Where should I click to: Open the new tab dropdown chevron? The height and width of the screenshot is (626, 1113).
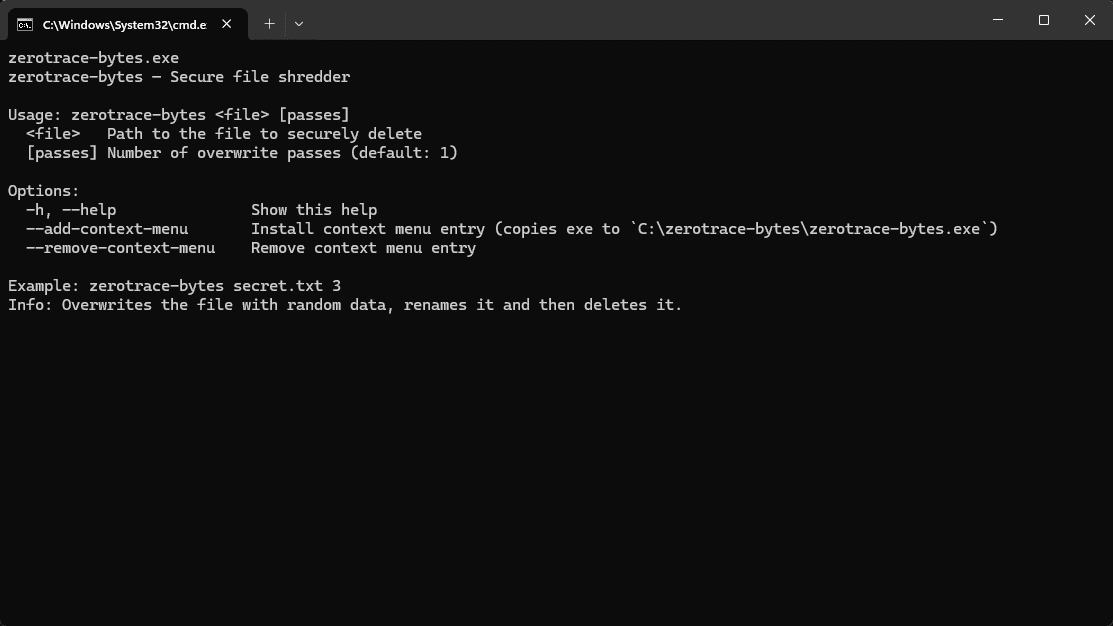click(x=298, y=23)
